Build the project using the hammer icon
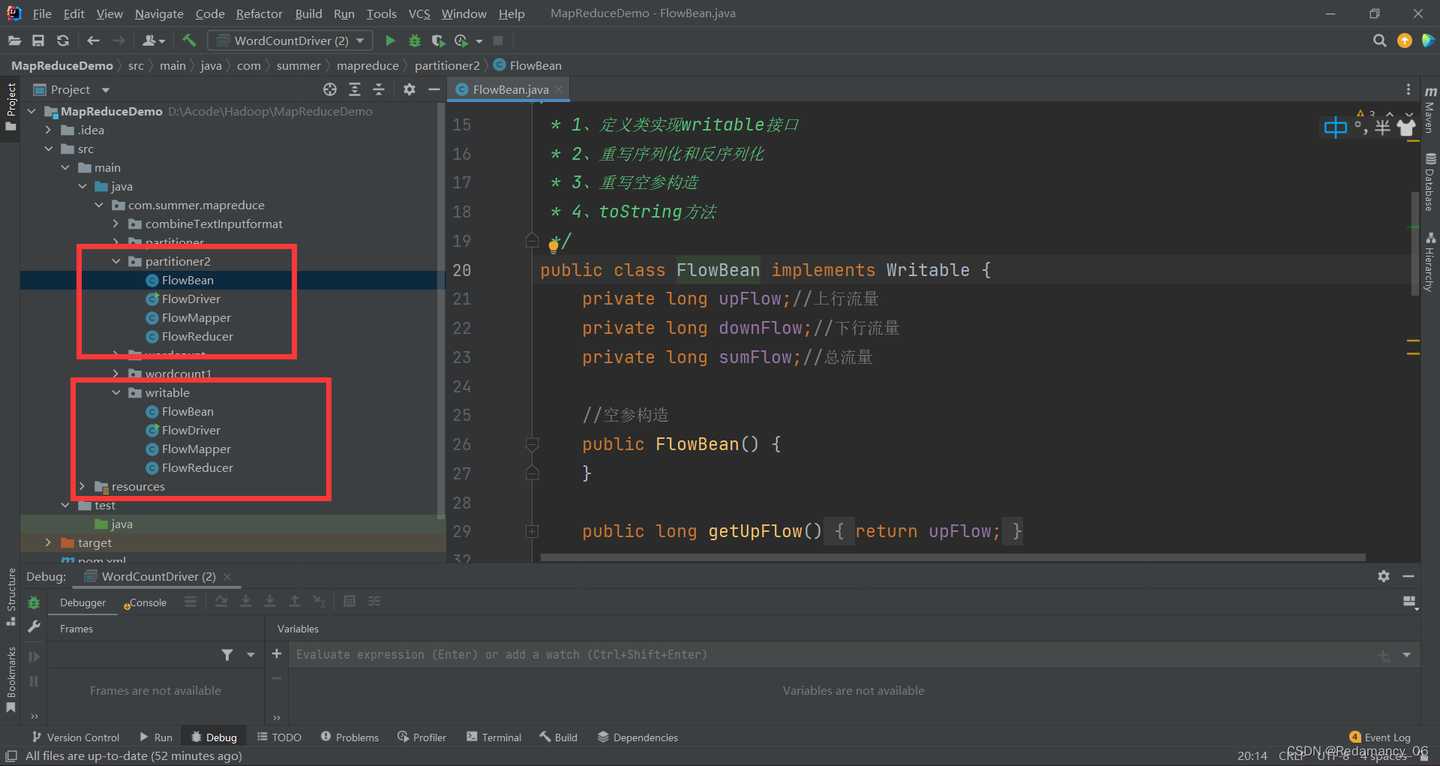 pyautogui.click(x=189, y=41)
